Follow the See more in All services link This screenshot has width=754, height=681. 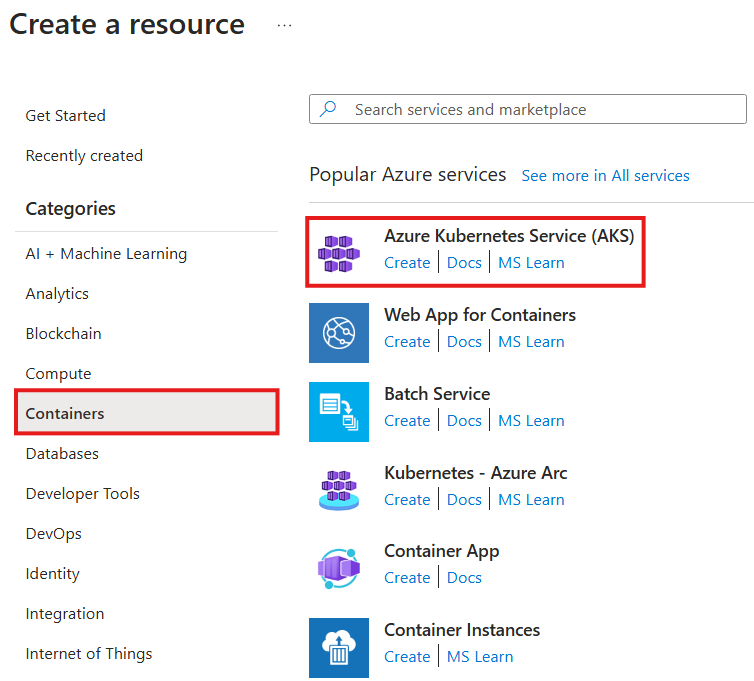click(605, 176)
